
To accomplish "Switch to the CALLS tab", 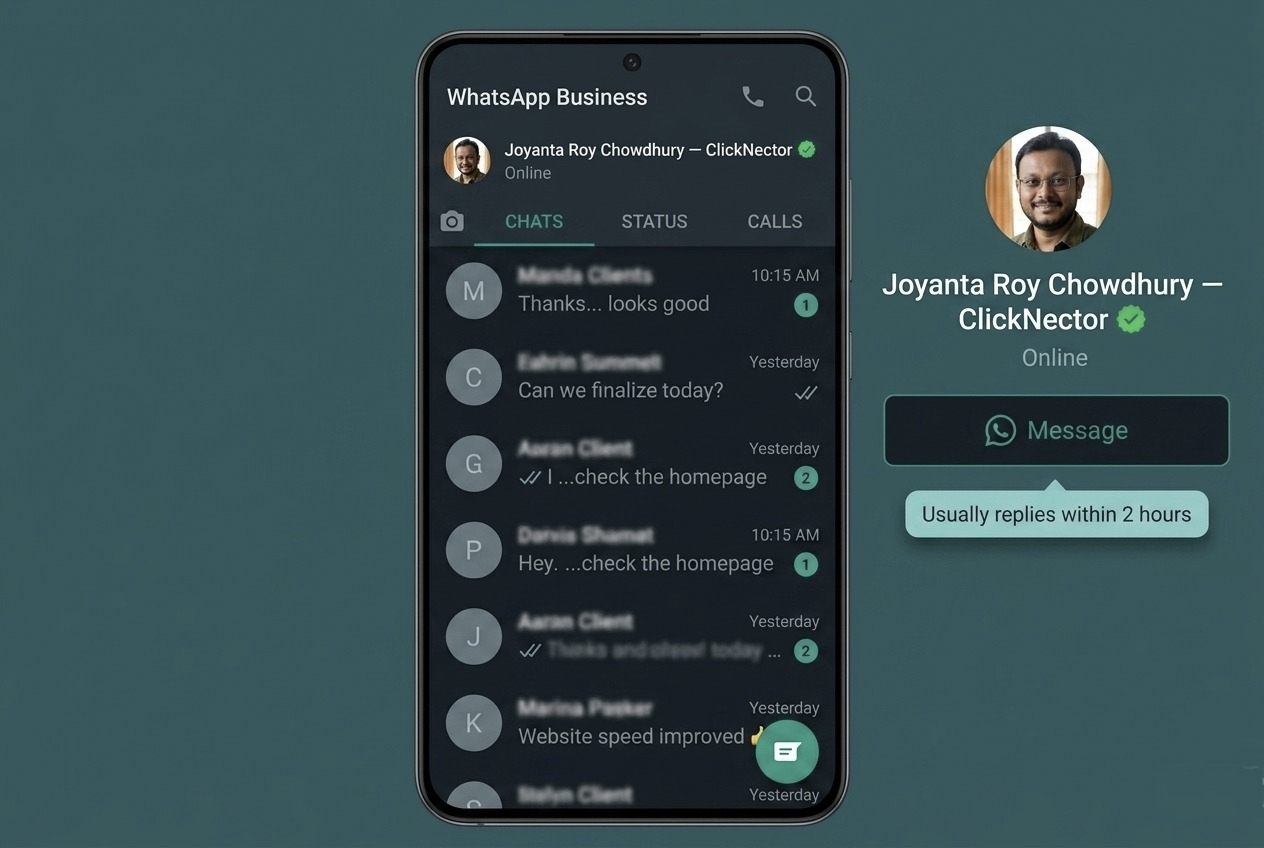I will point(775,222).
